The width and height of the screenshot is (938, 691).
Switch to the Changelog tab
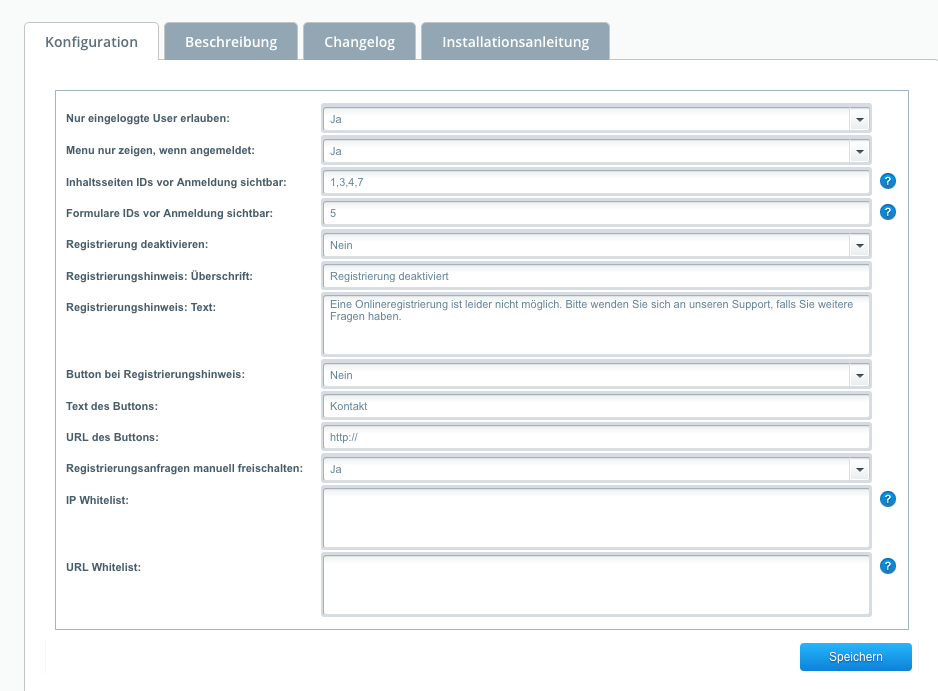click(x=360, y=42)
